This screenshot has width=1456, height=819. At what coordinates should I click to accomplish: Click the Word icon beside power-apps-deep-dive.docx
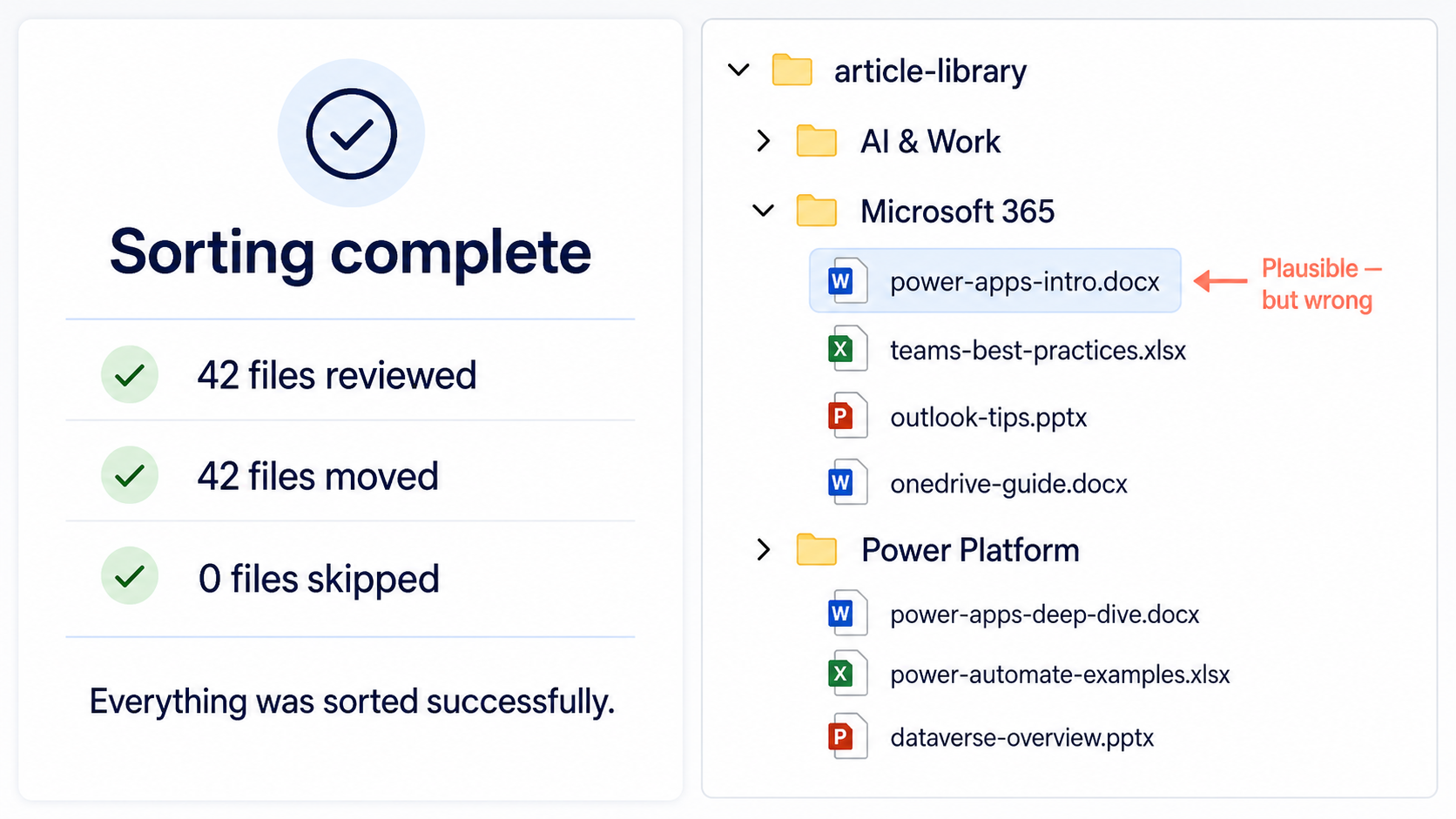[846, 614]
